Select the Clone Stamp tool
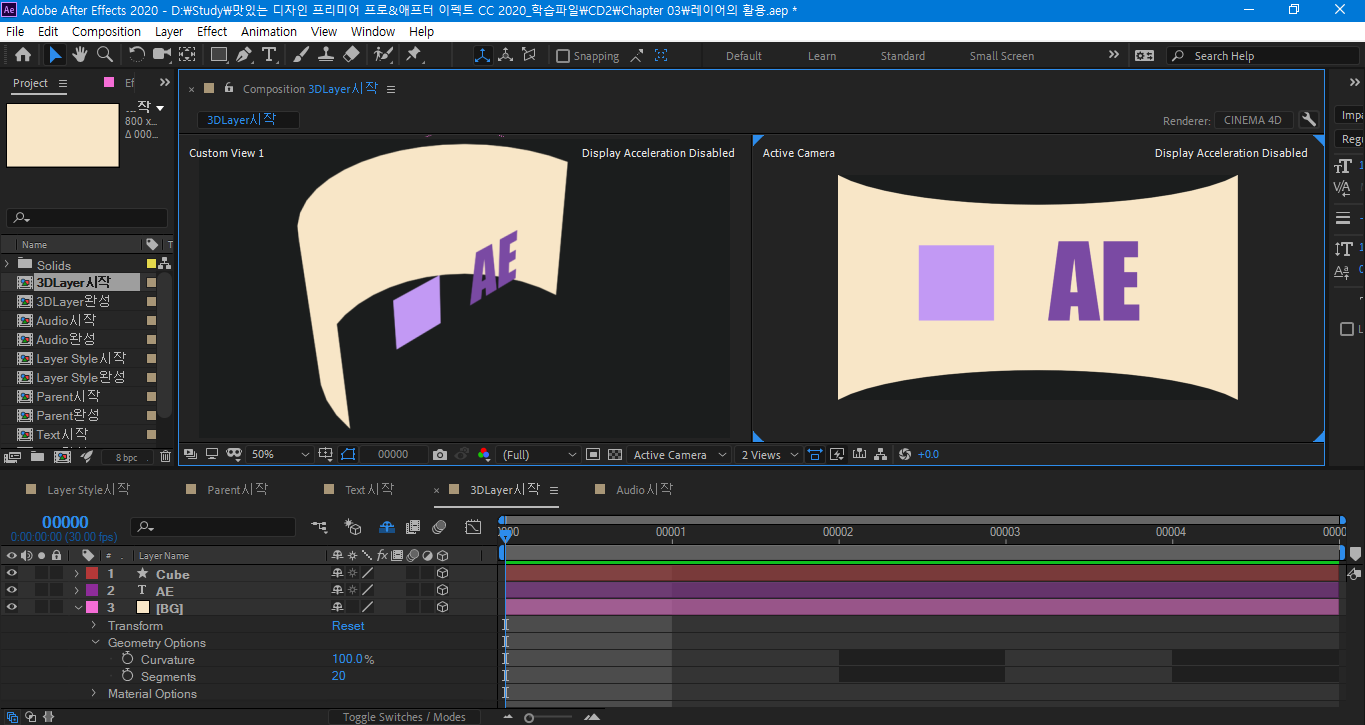The width and height of the screenshot is (1365, 725). tap(326, 55)
